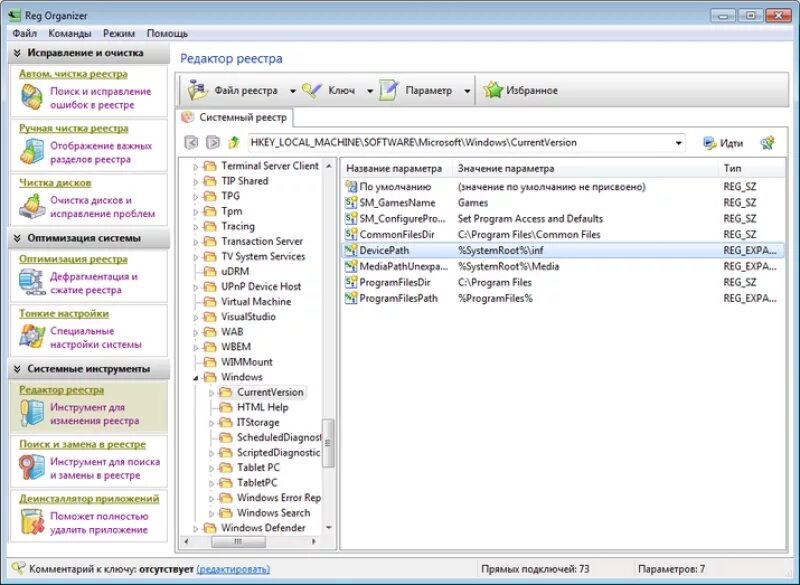Open the Файл реестра dropdown arrow
Screen dimensions: 800x585
pos(293,91)
